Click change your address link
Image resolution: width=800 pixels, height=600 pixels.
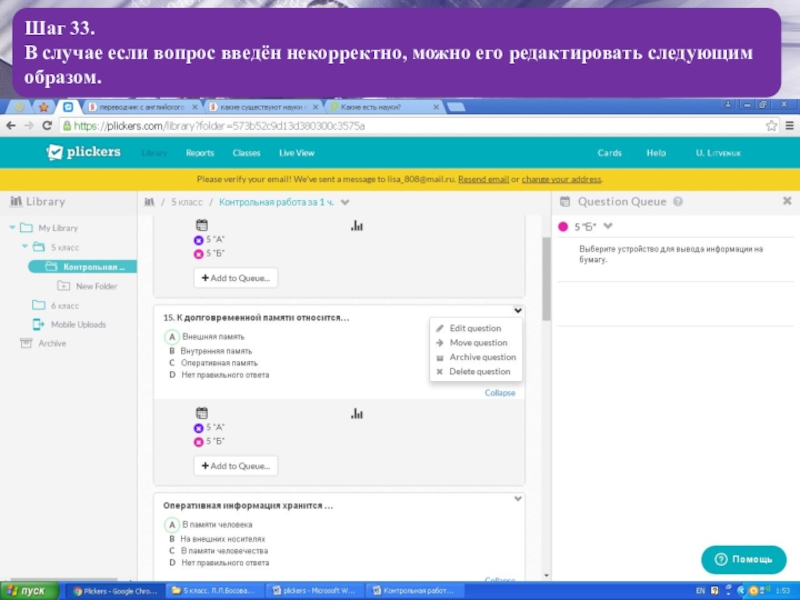pyautogui.click(x=561, y=179)
